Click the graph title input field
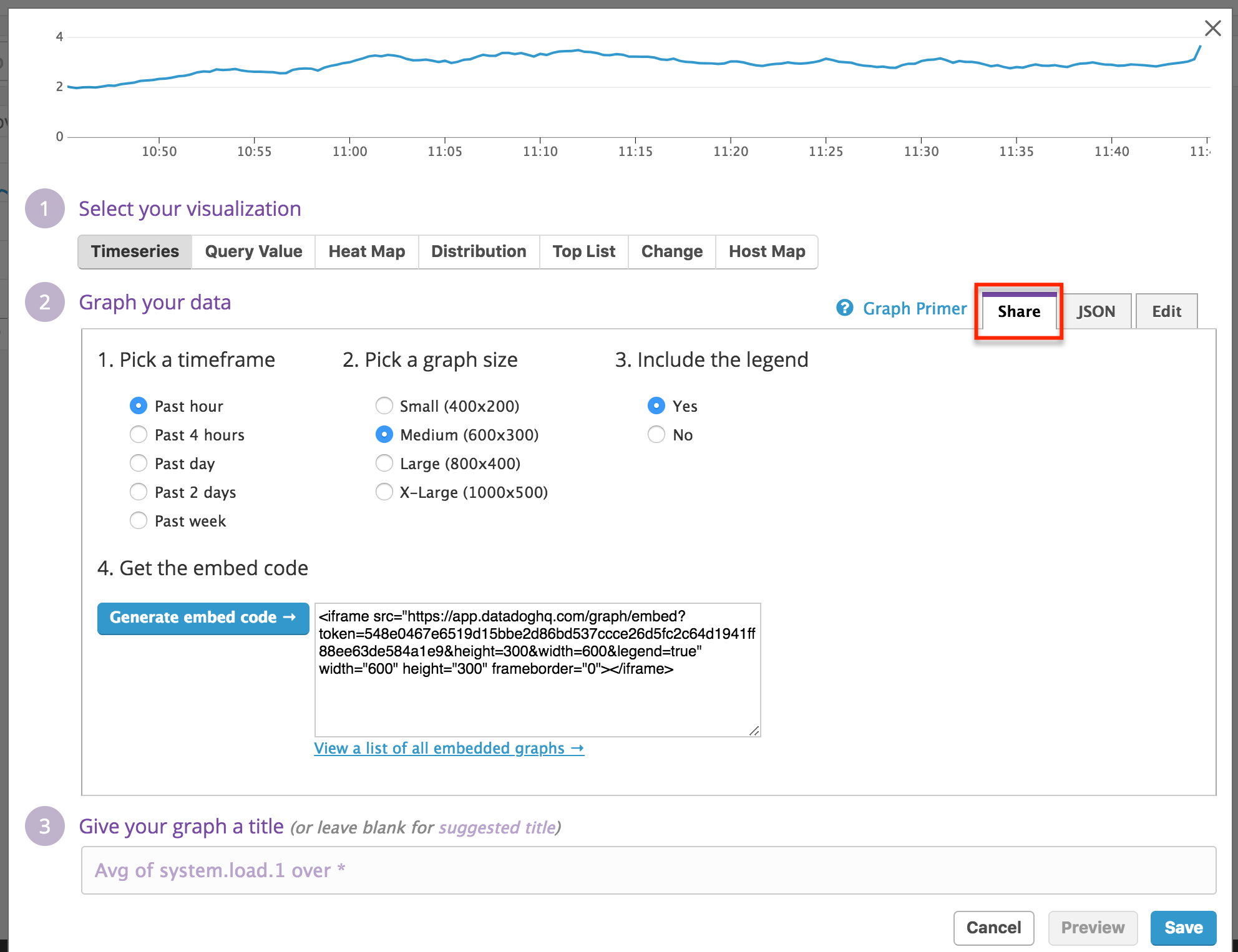The image size is (1238, 952). (x=648, y=870)
